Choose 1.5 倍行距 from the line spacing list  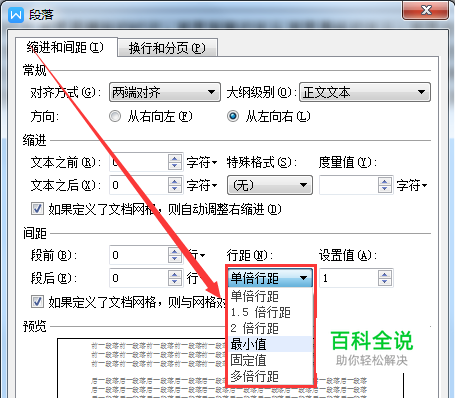coord(271,312)
